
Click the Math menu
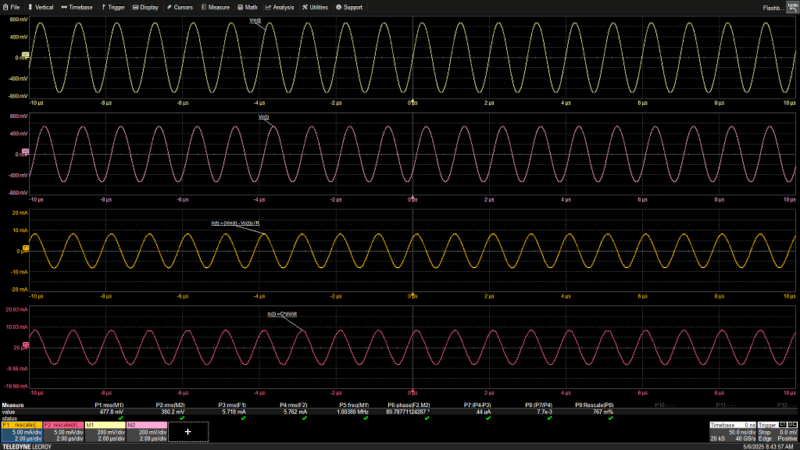pos(248,7)
